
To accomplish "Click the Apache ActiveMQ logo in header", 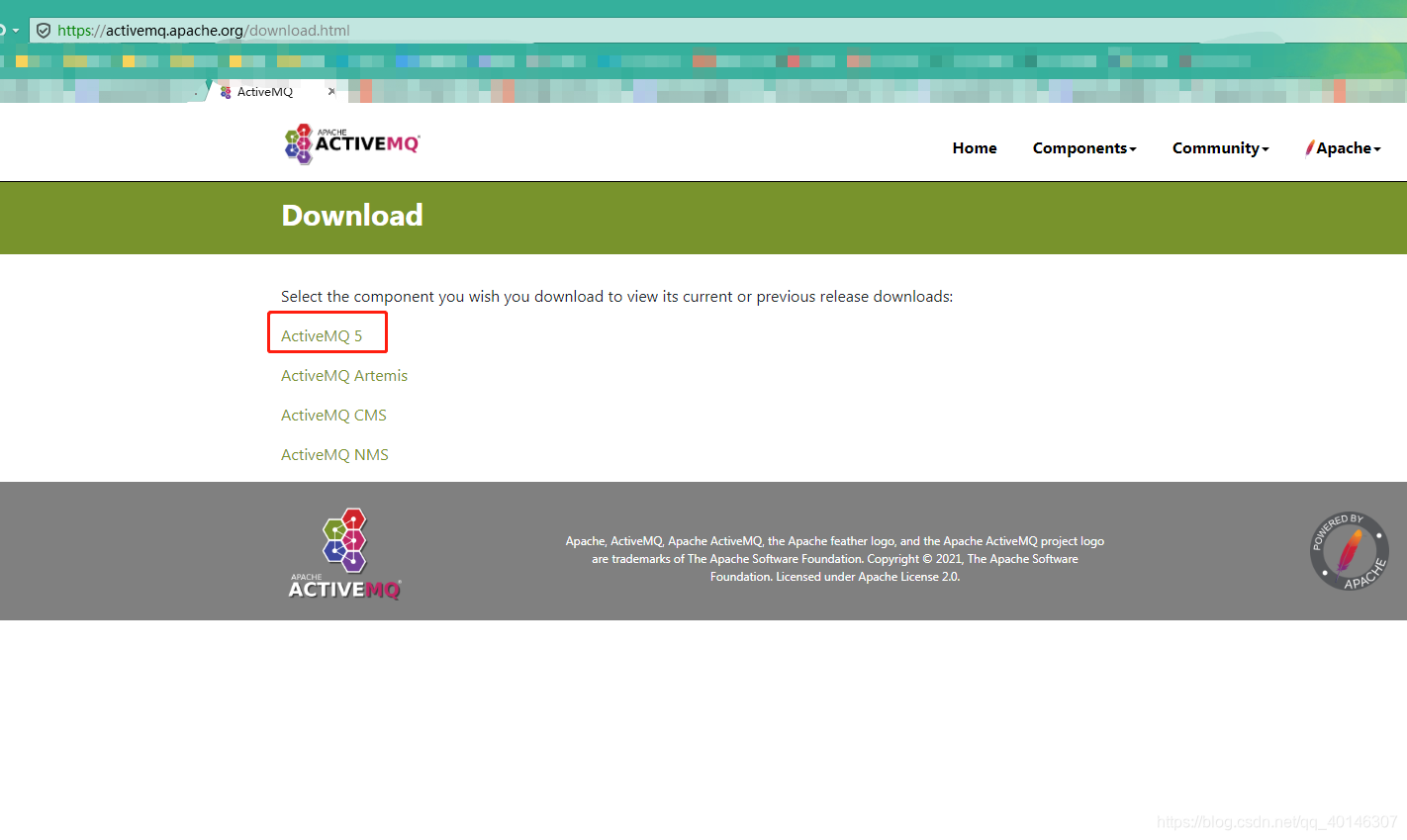I will coord(352,144).
